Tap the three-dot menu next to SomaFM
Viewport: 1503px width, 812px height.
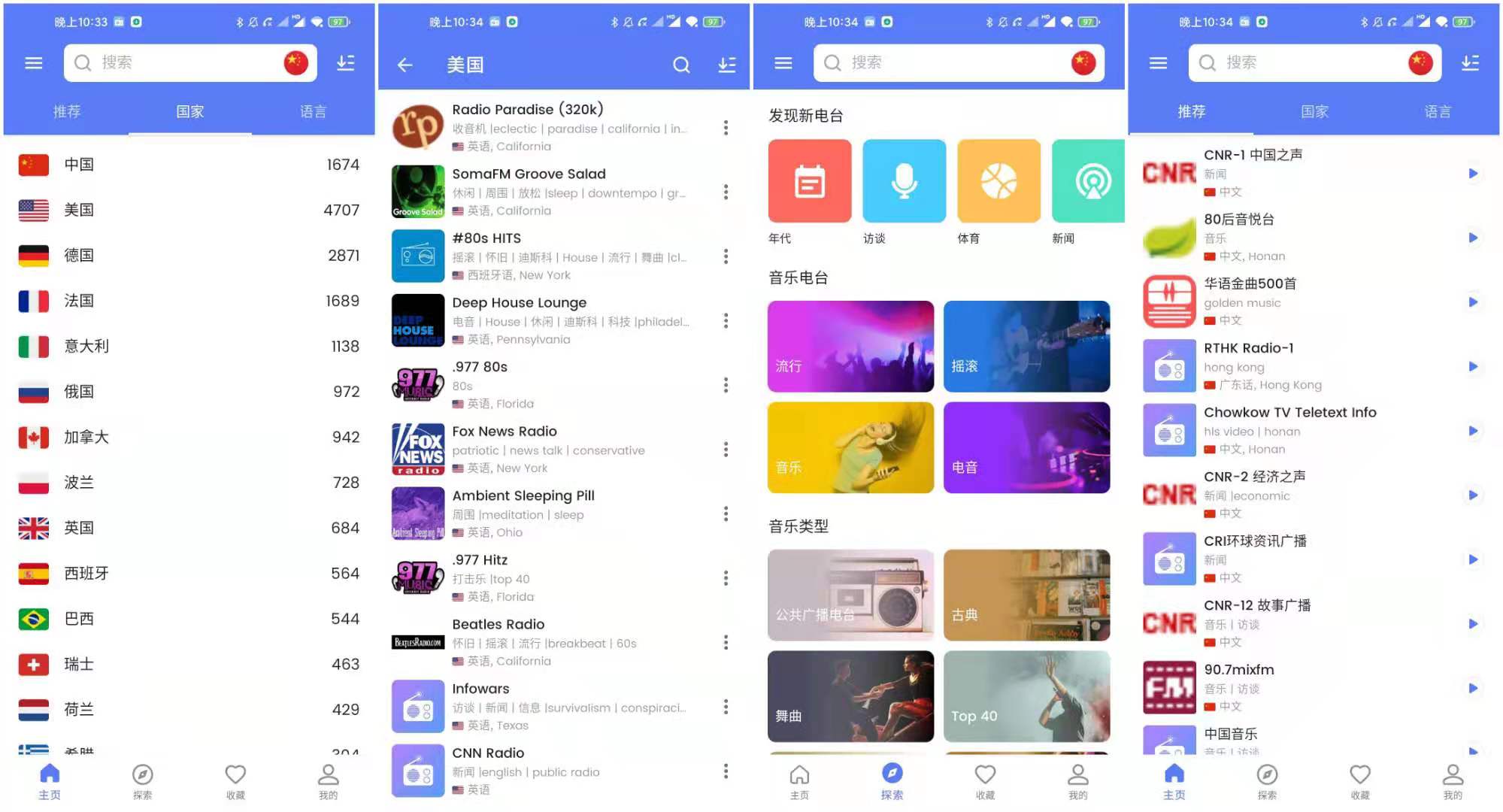click(x=728, y=191)
